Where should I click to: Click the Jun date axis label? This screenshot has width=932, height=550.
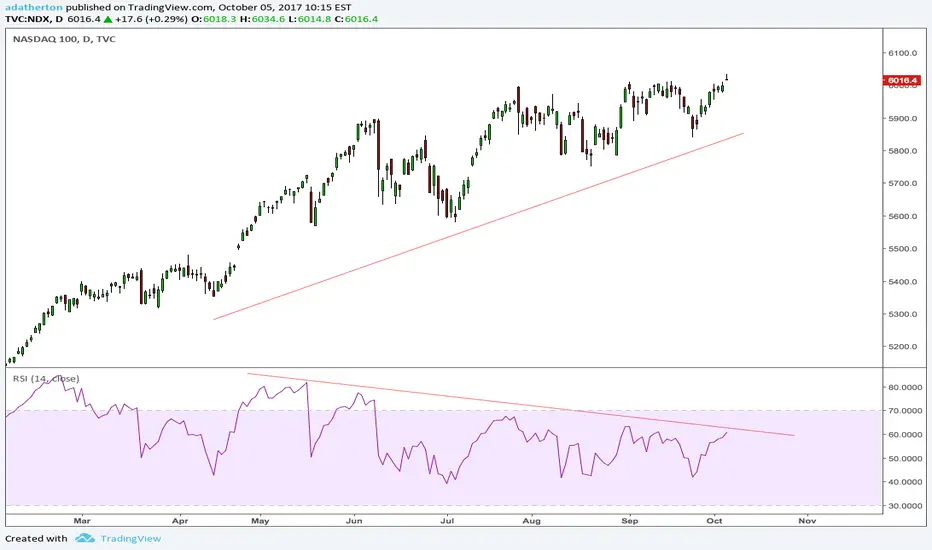click(x=354, y=520)
